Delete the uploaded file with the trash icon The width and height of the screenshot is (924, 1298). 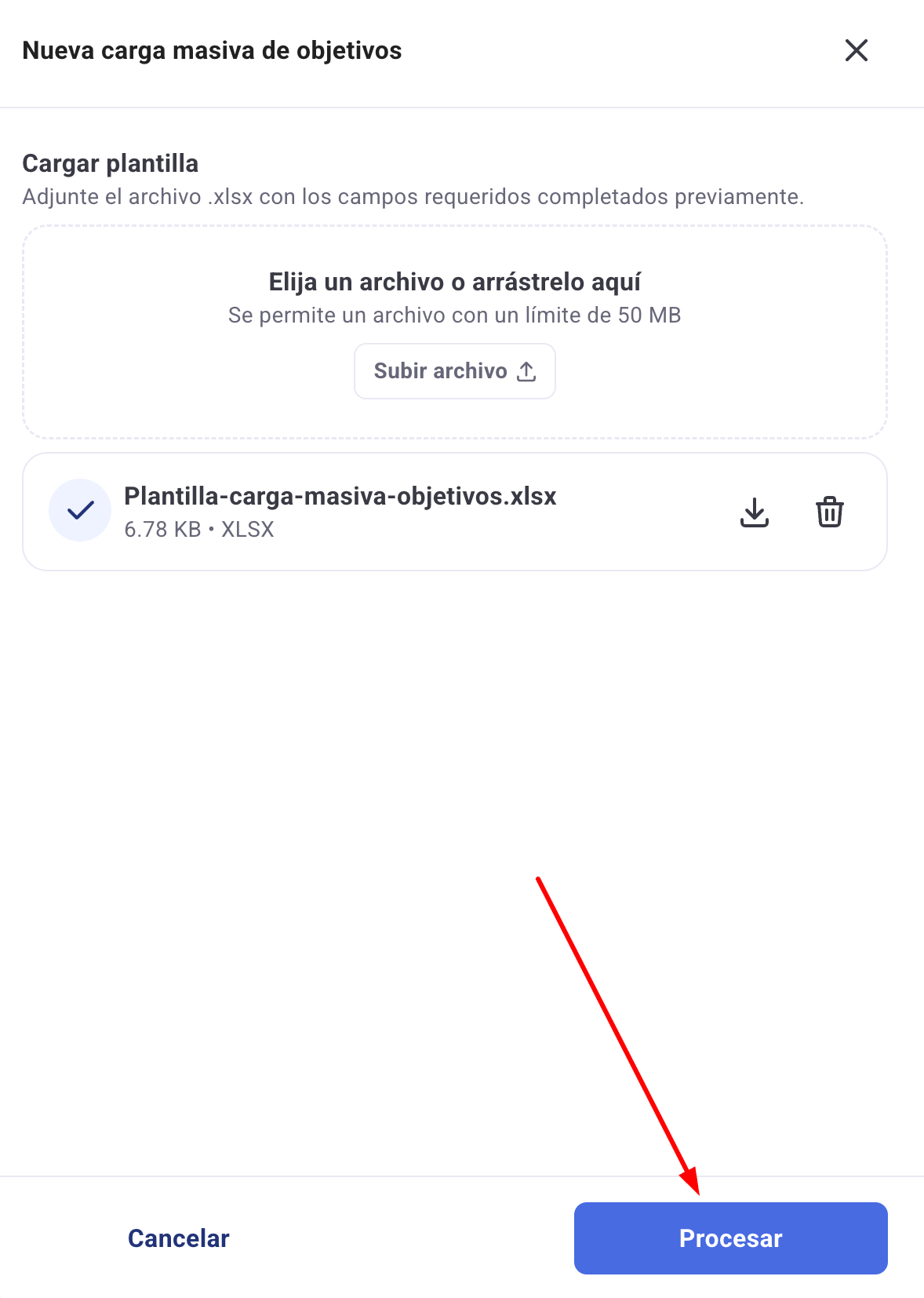(830, 512)
